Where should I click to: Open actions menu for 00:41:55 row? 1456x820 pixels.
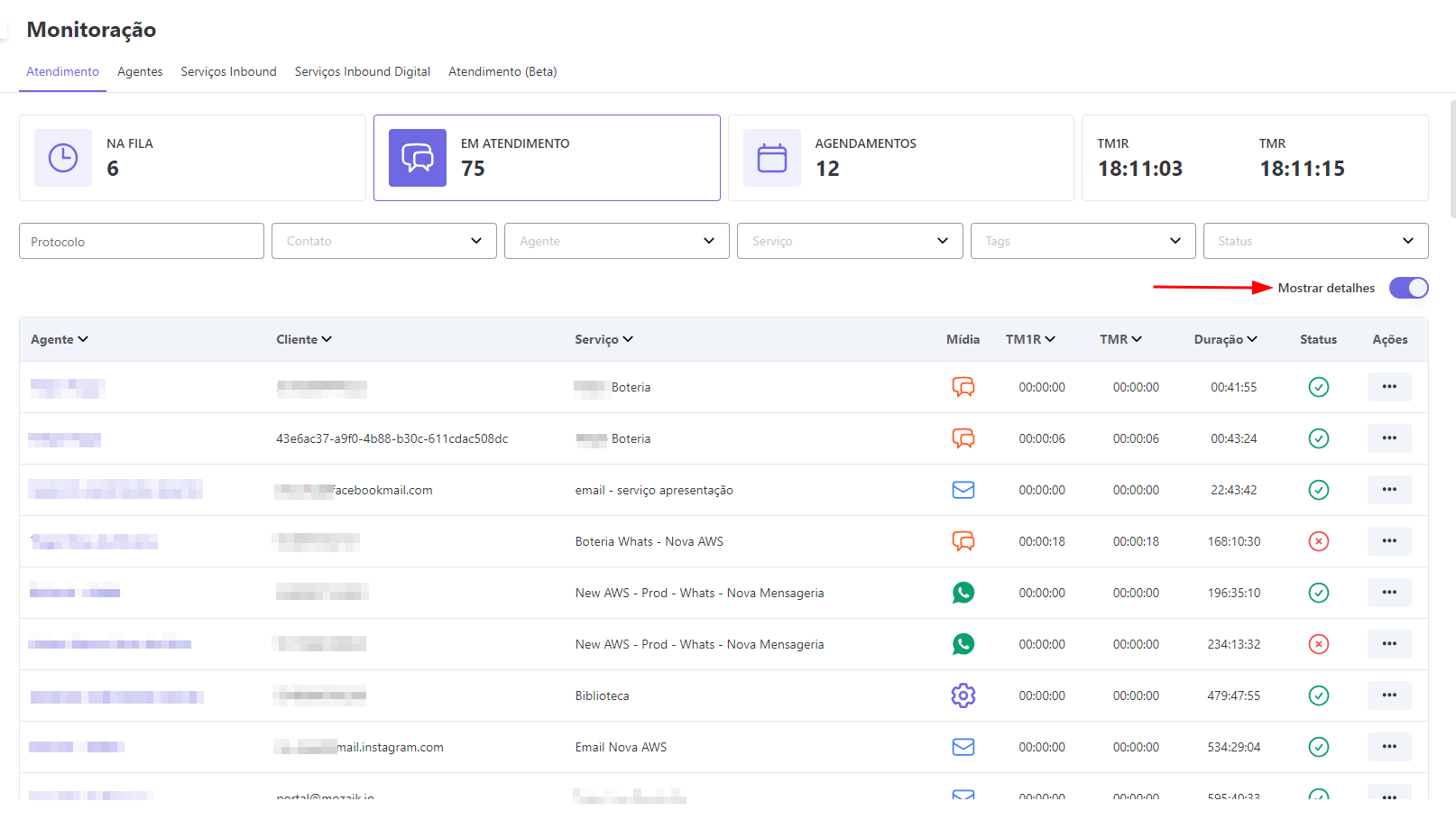[x=1389, y=387]
